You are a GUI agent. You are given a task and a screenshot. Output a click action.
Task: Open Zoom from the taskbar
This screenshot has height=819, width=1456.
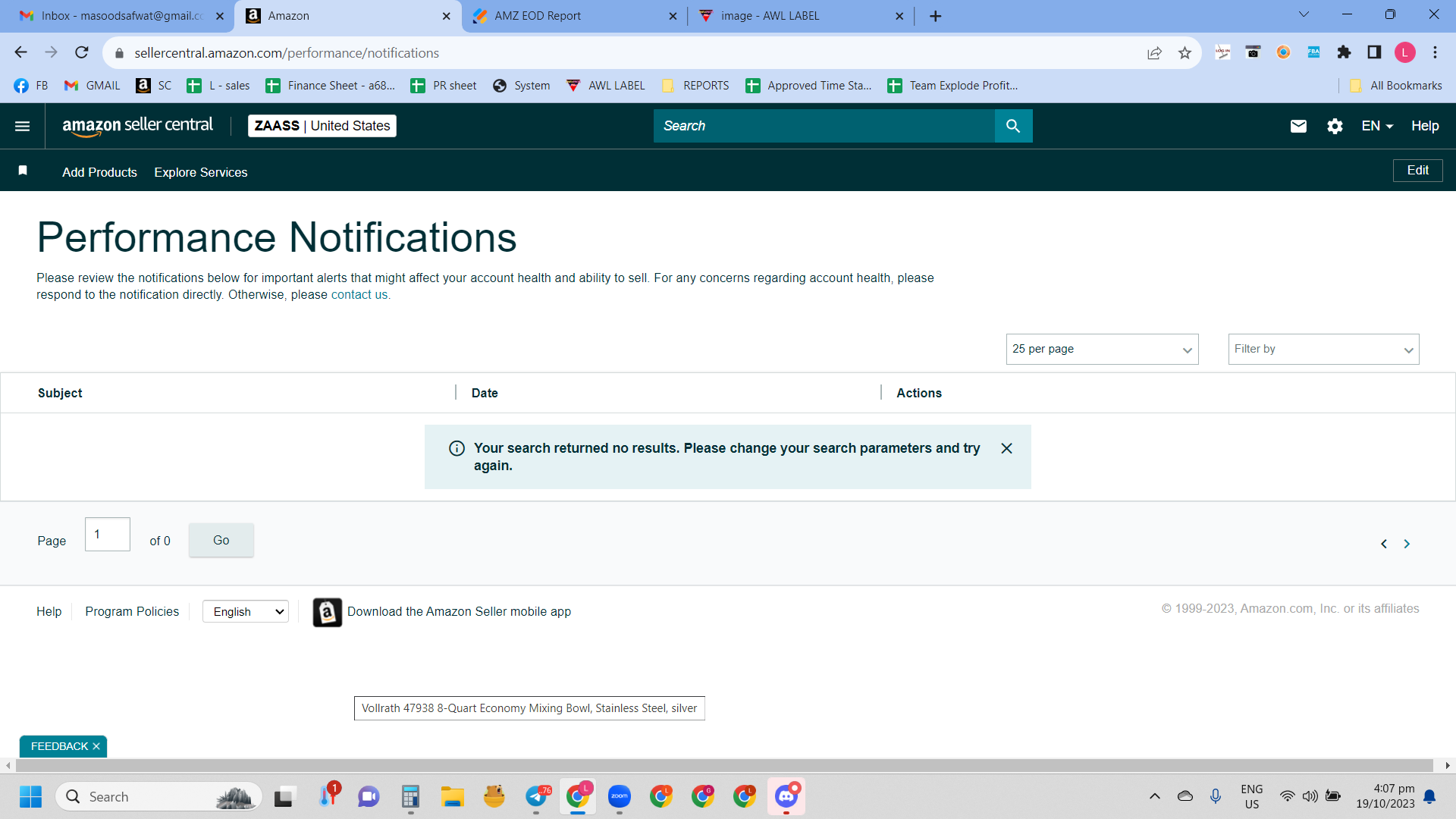(x=620, y=796)
